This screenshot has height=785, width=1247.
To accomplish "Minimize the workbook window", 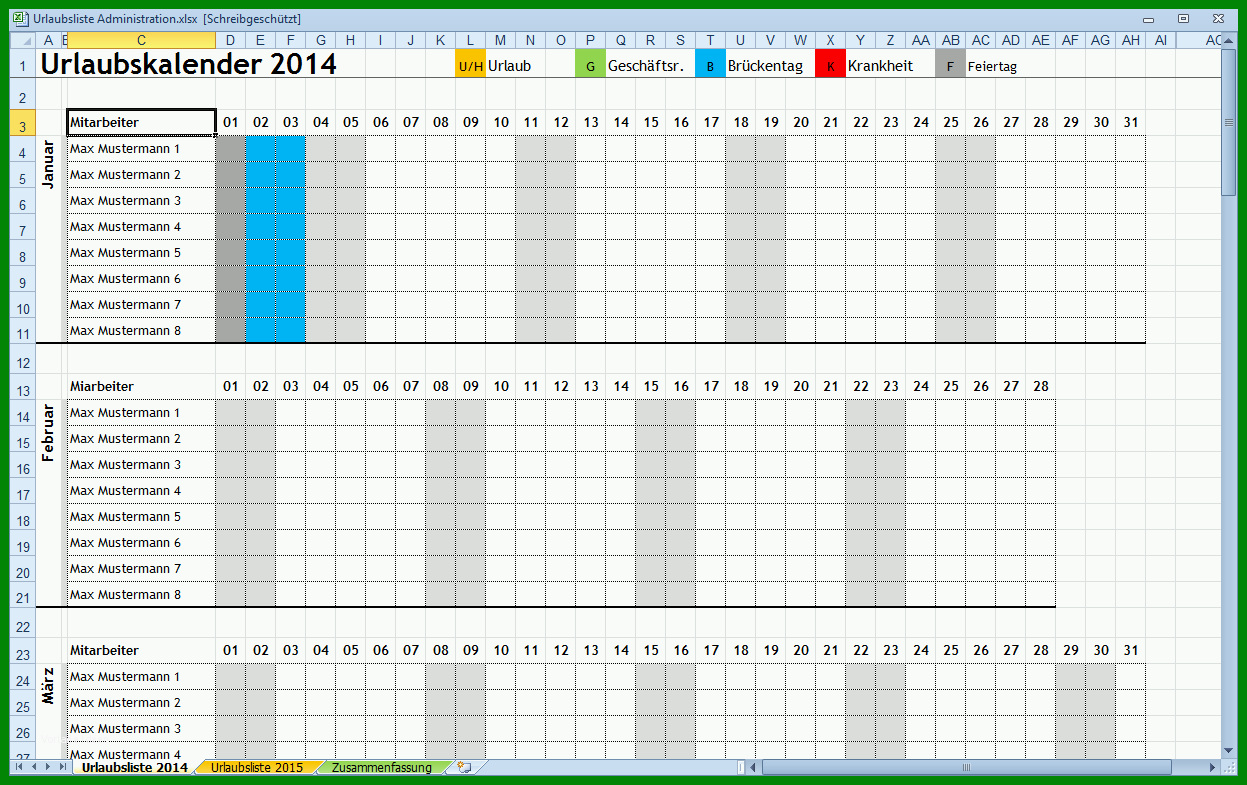I will 1149,19.
